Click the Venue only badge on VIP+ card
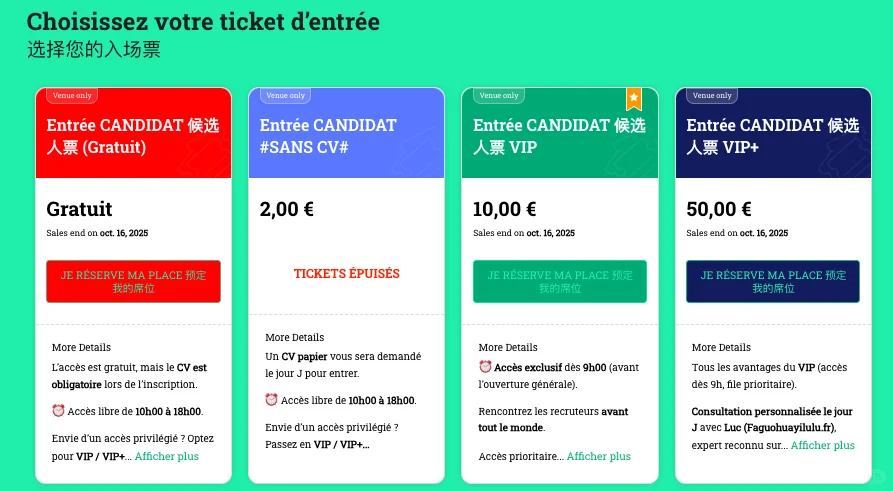 point(711,96)
